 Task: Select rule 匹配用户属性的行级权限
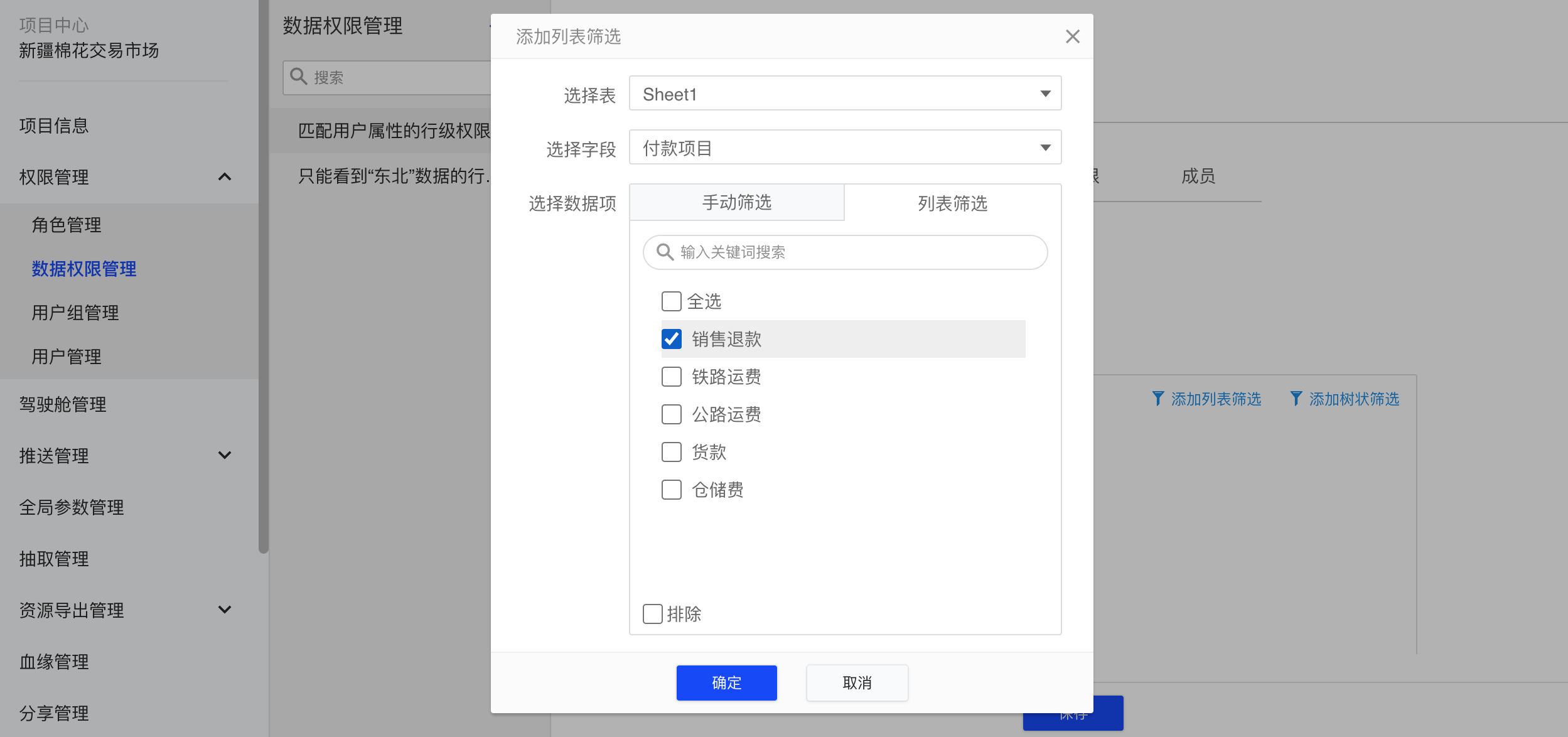(x=380, y=131)
